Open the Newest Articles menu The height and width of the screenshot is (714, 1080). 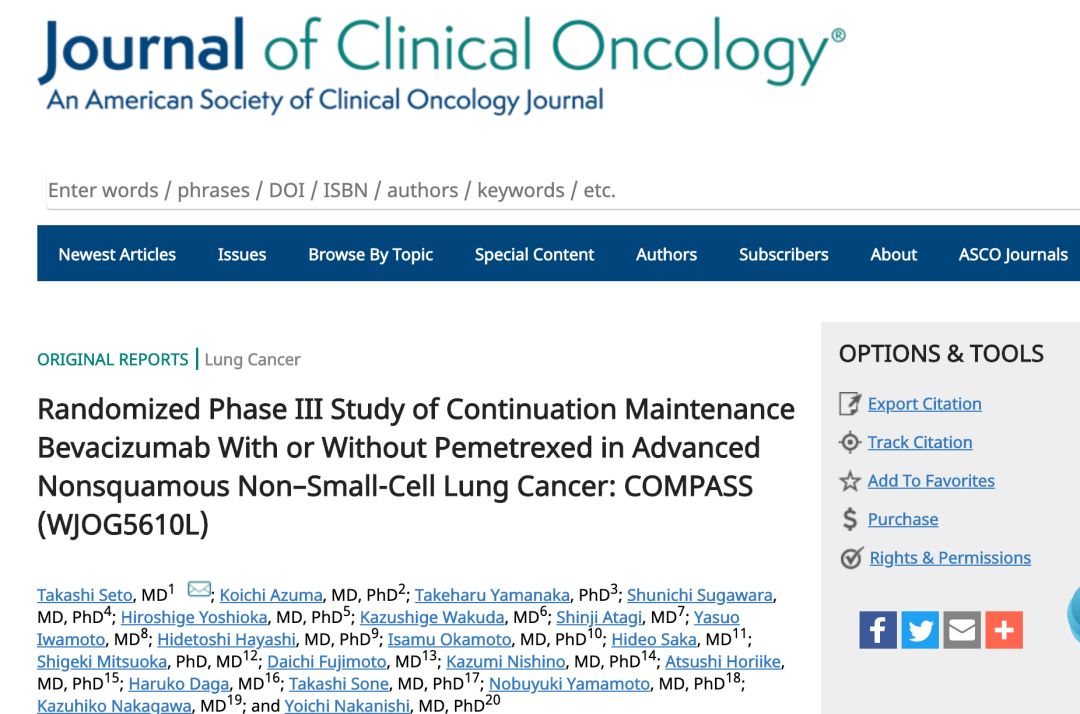[x=117, y=254]
